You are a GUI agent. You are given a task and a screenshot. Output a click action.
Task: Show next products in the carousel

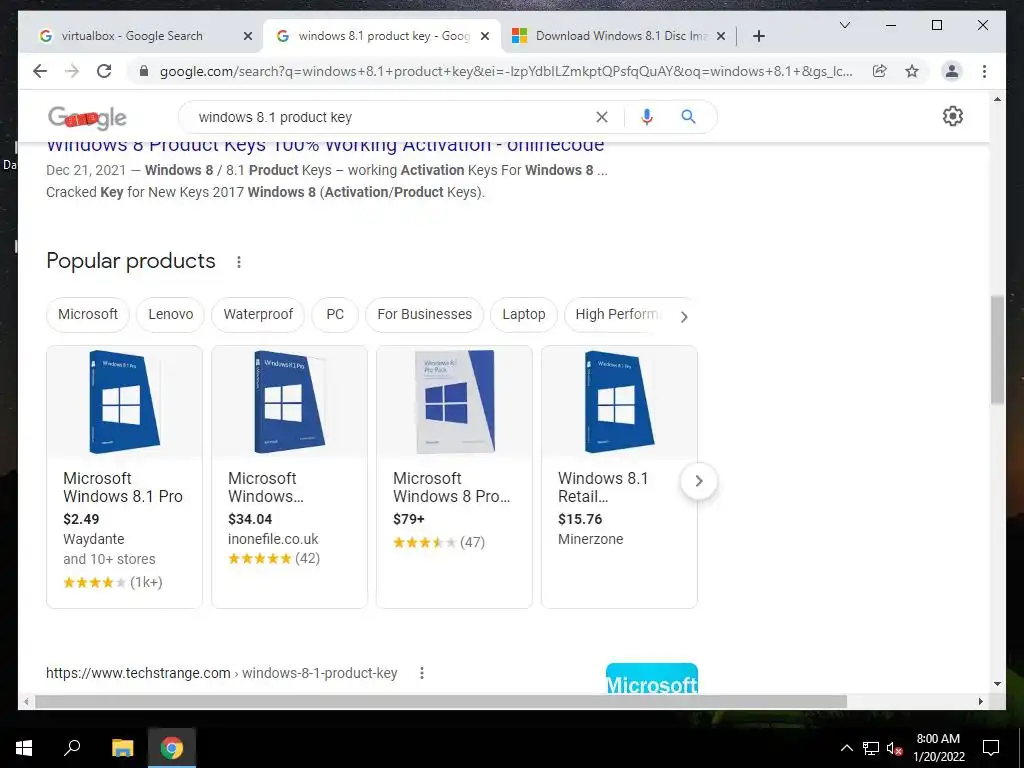click(x=699, y=481)
